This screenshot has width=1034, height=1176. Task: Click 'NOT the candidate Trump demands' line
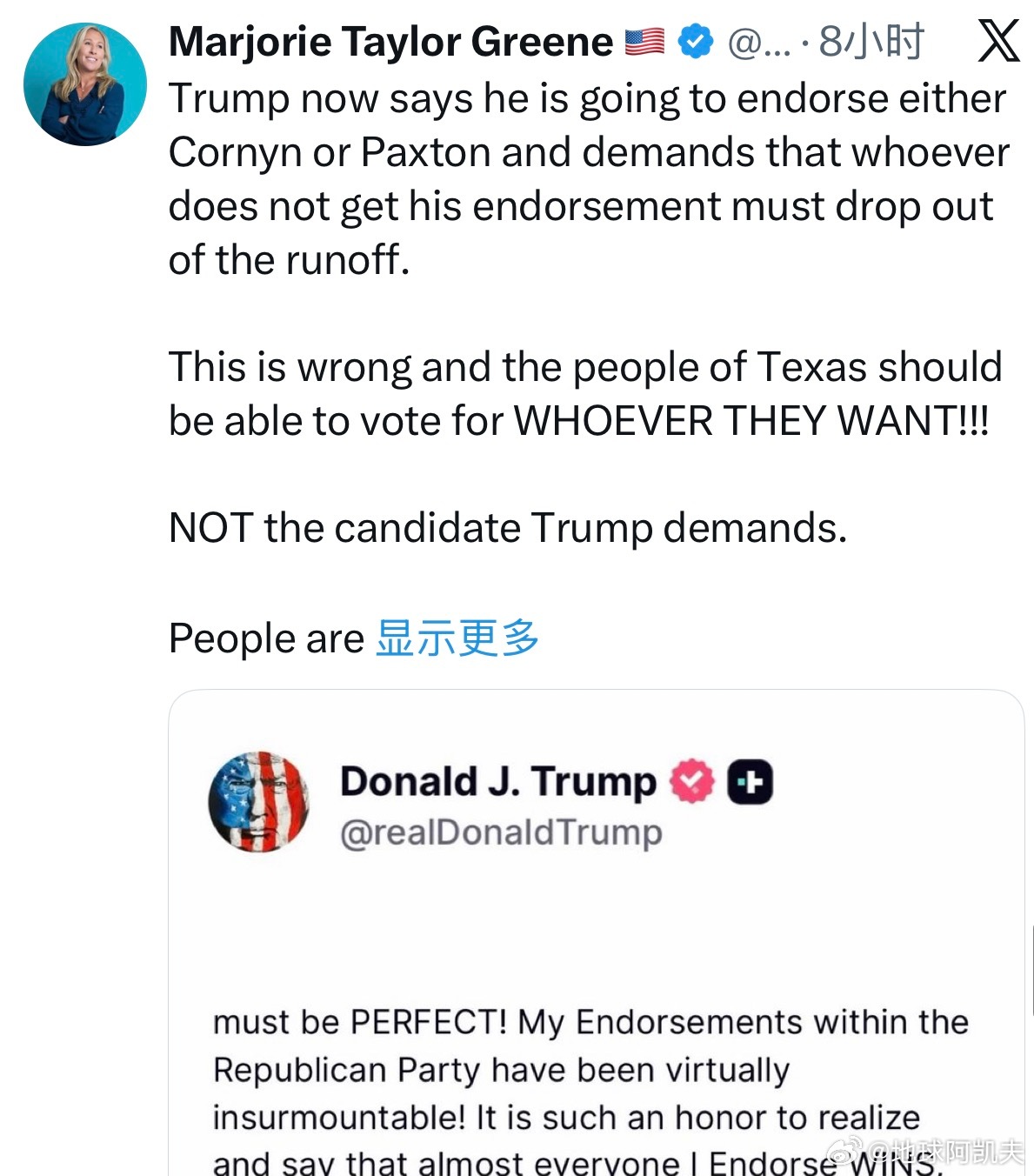(508, 528)
